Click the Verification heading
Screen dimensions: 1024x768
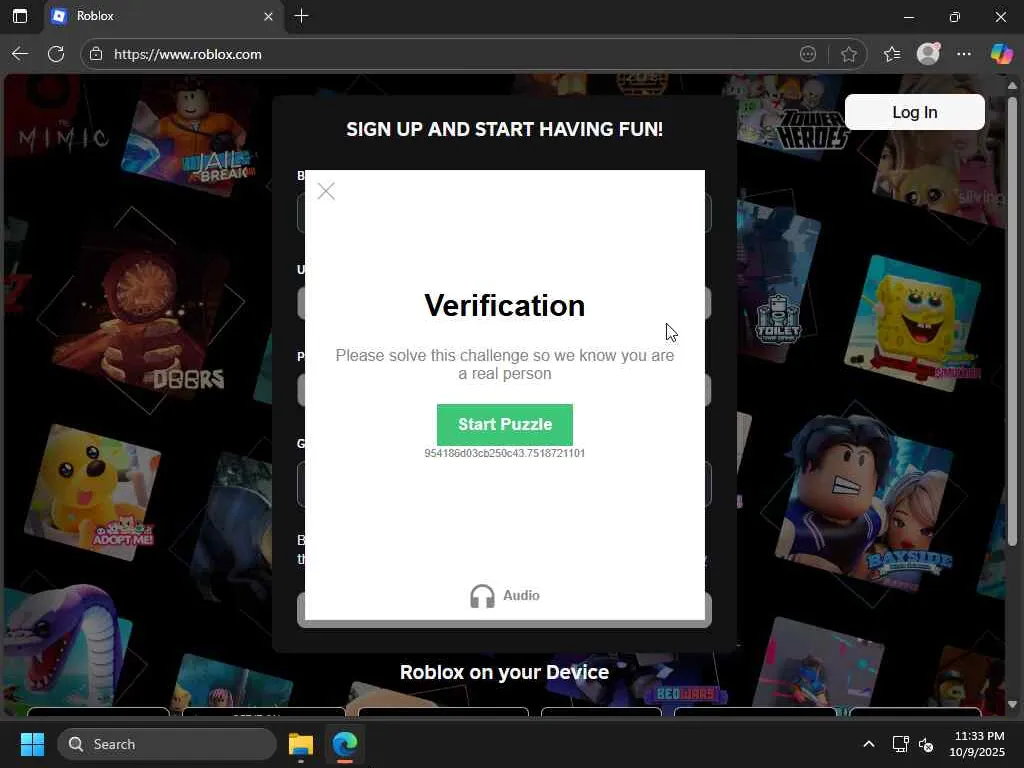[x=504, y=306]
